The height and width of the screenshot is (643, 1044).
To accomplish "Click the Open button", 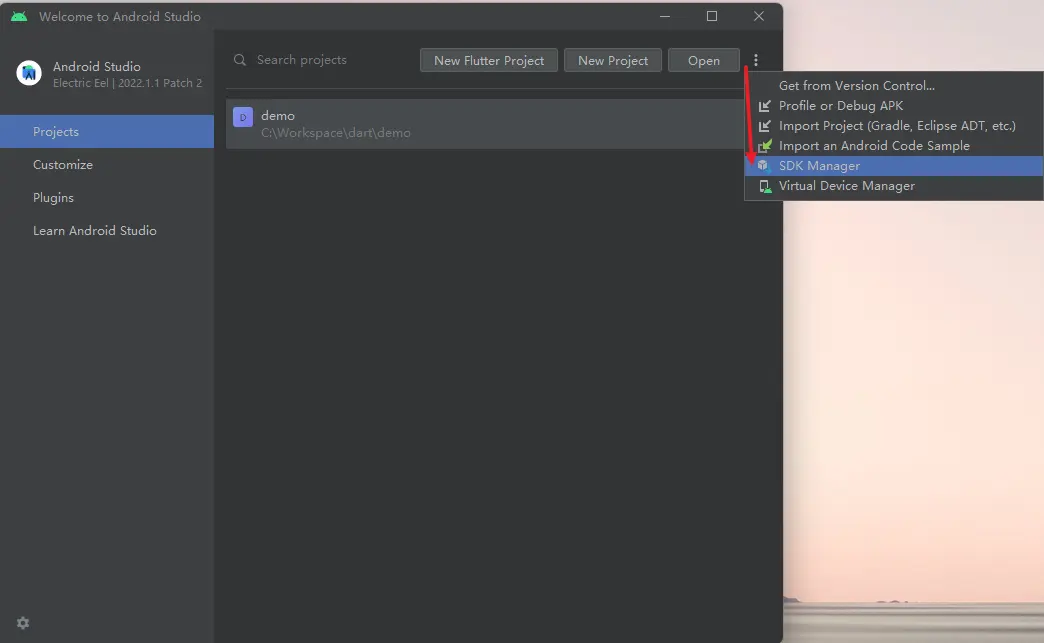I will point(704,61).
